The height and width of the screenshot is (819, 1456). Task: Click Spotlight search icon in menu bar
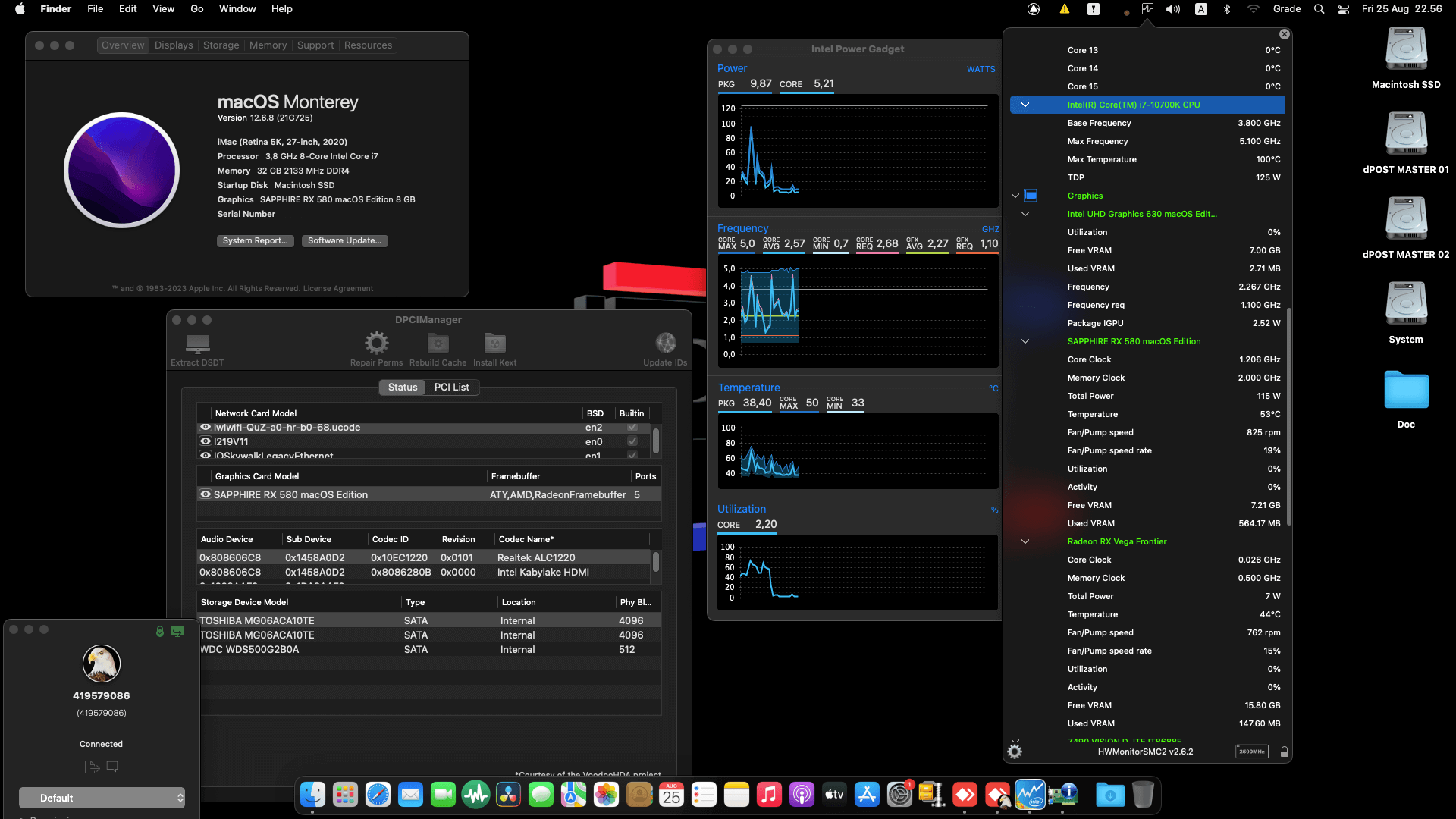click(1319, 9)
